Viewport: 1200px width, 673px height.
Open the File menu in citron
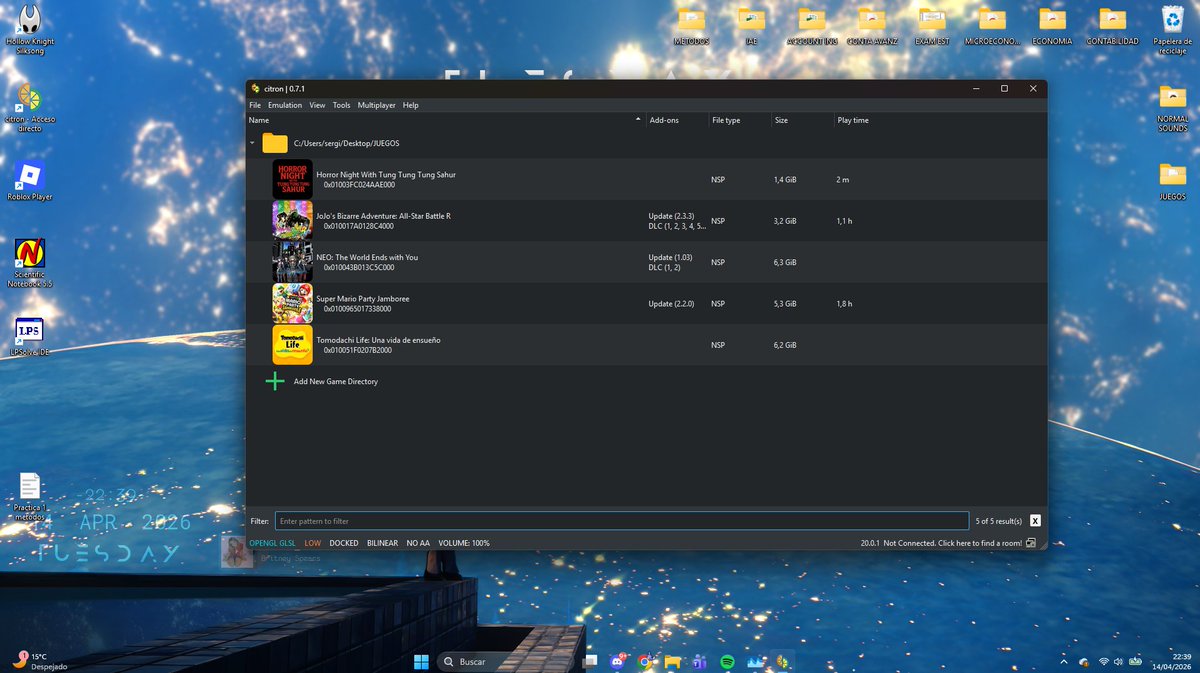point(255,105)
